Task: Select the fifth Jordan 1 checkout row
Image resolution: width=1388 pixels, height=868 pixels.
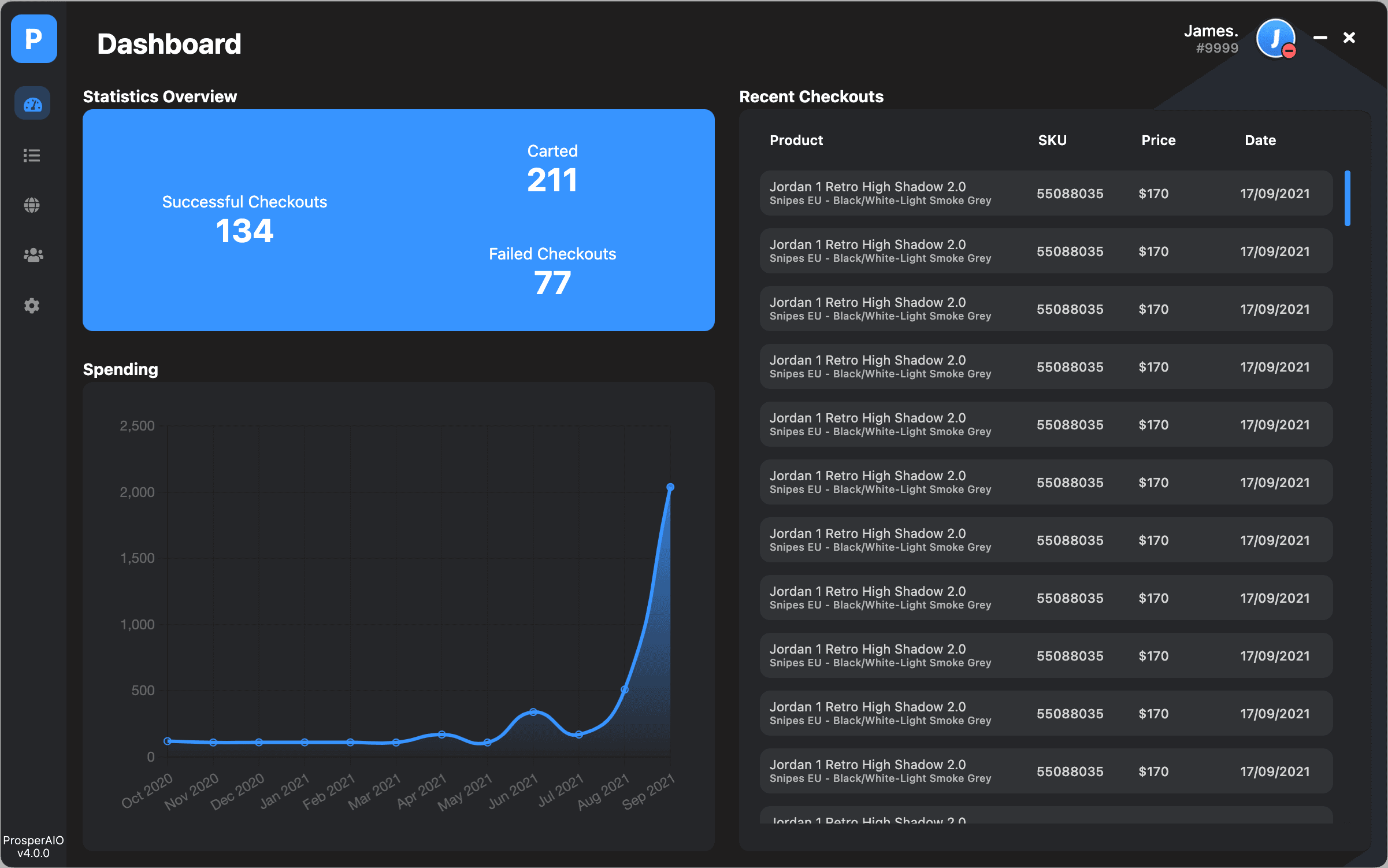Action: pos(1045,424)
